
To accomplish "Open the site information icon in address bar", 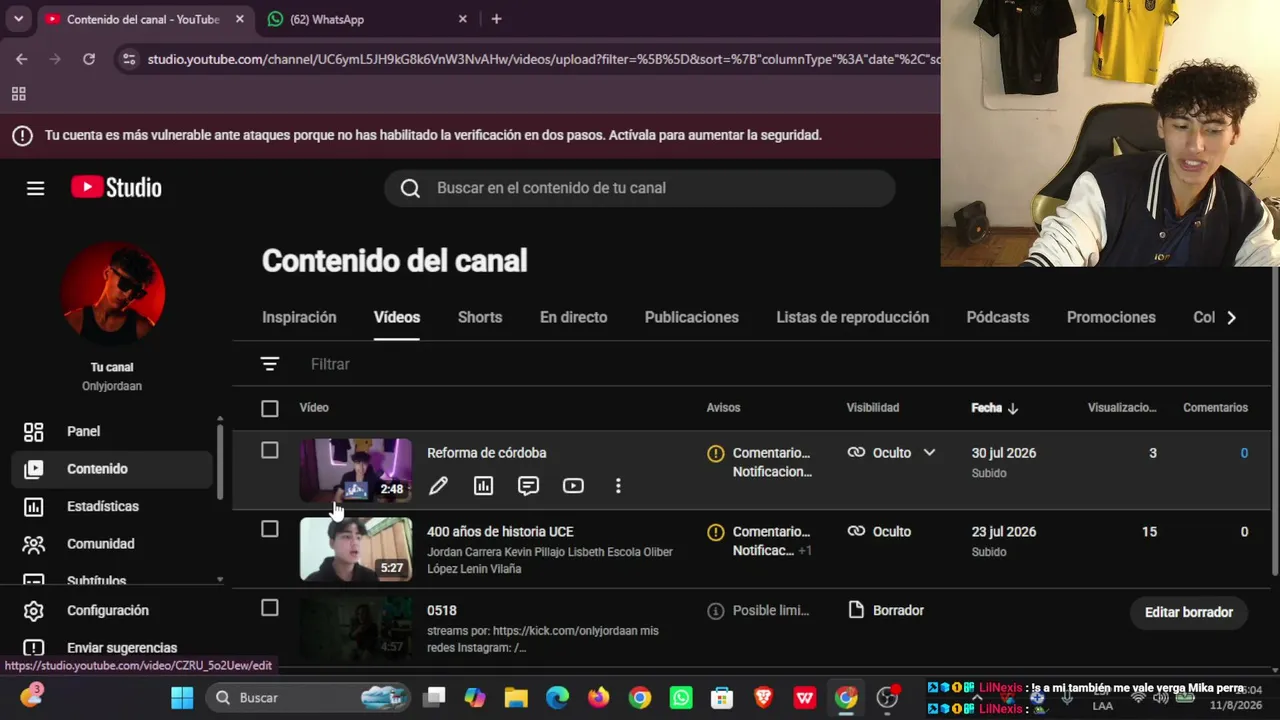I will click(x=128, y=59).
